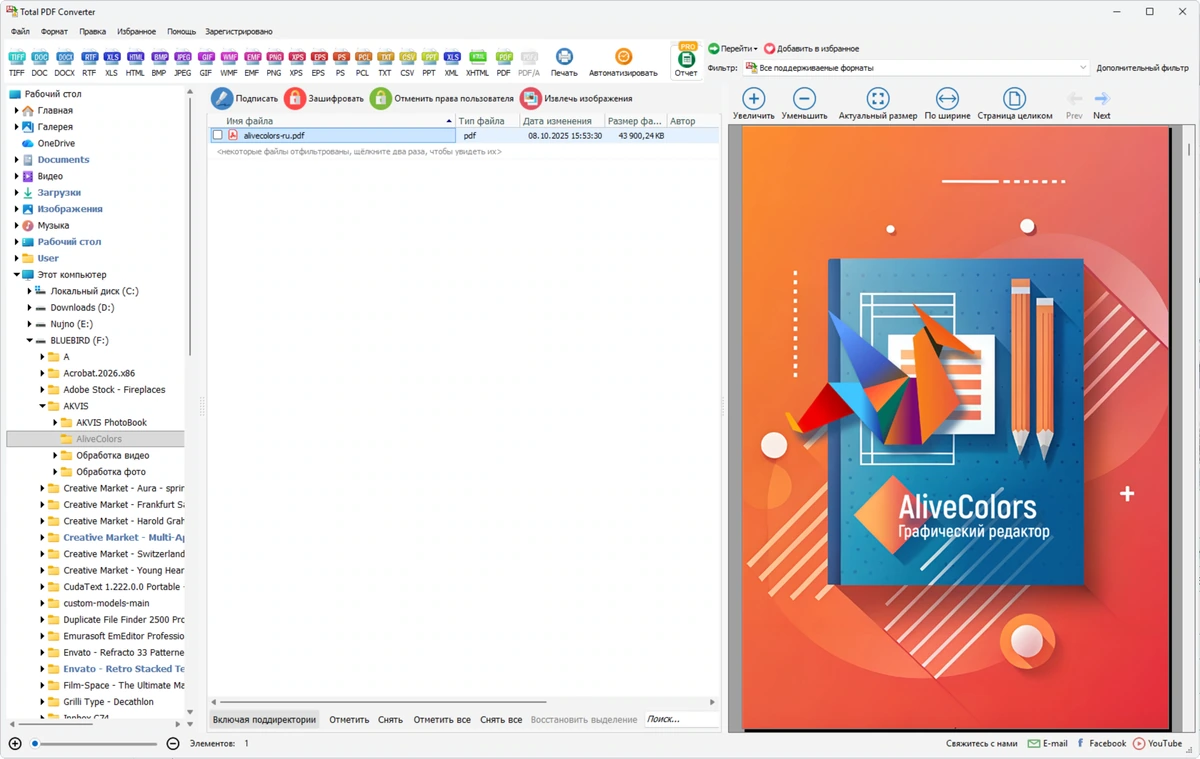
Task: Click Отметить все button
Action: click(442, 719)
